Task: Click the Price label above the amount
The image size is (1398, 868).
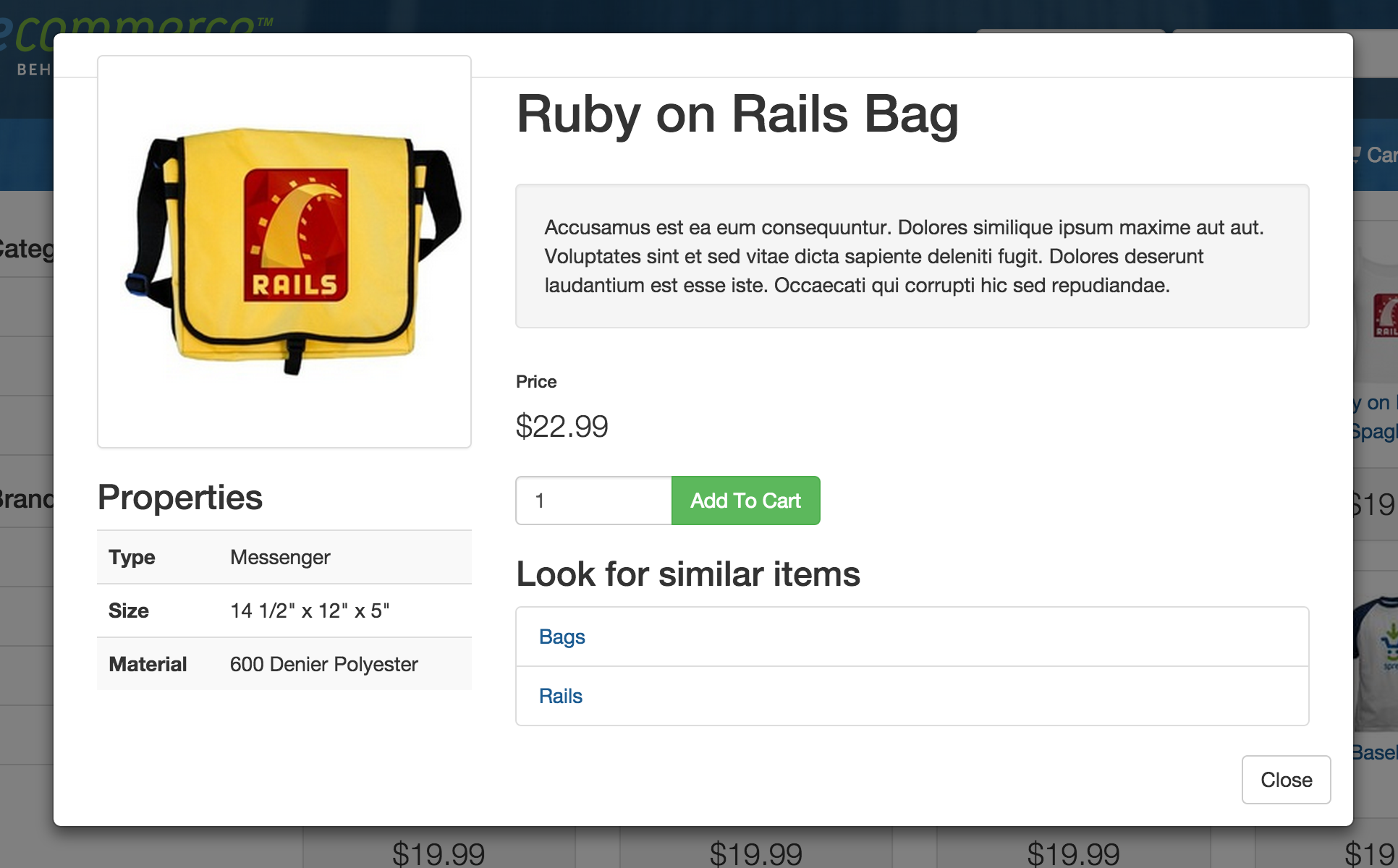Action: 536,382
